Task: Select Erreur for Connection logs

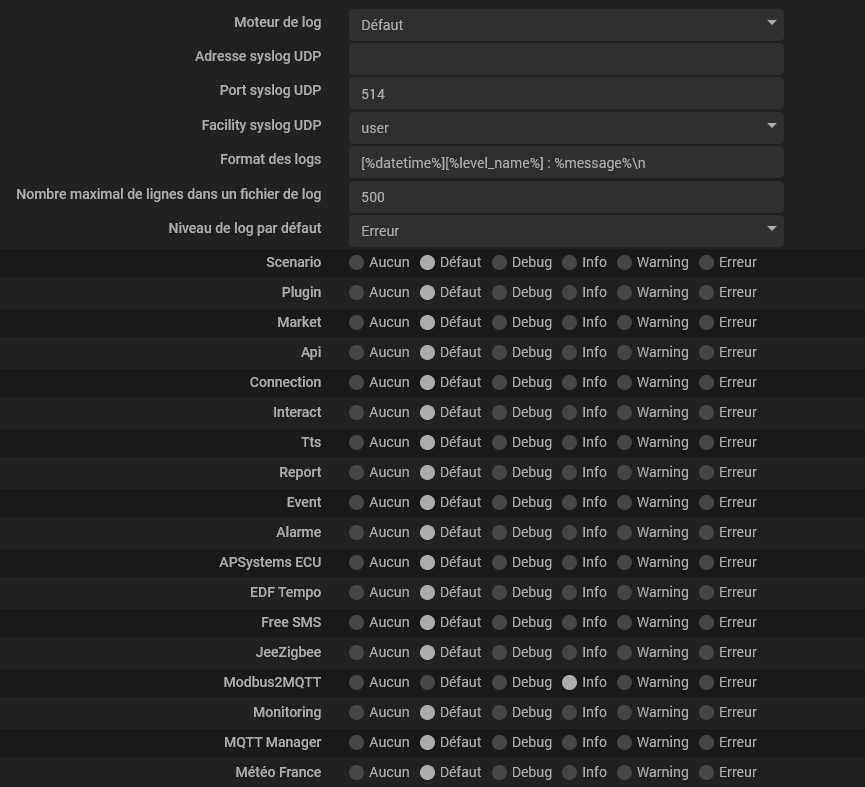Action: 707,382
